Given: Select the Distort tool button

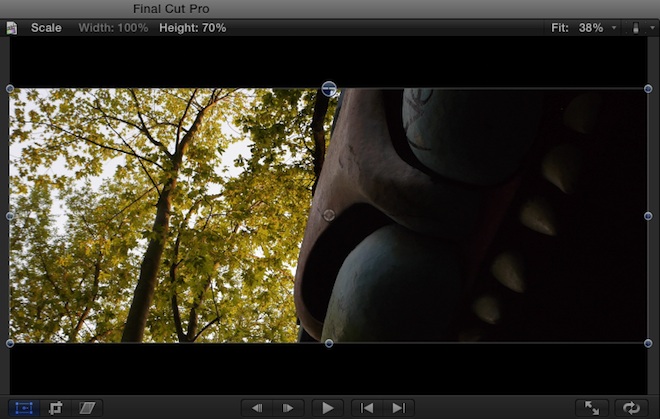Looking at the screenshot, I should [x=87, y=408].
